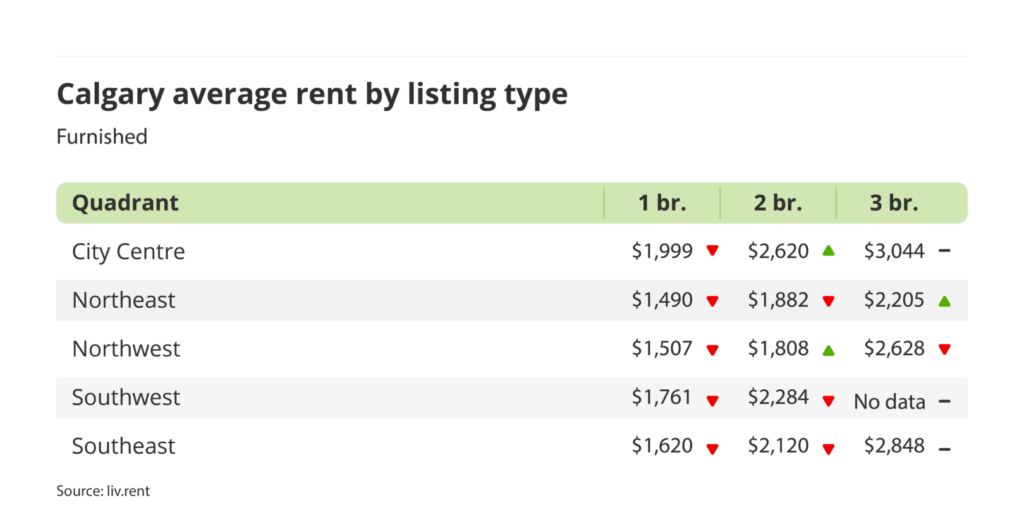Select the 2 br. column header
The width and height of the screenshot is (1024, 529).
778,203
